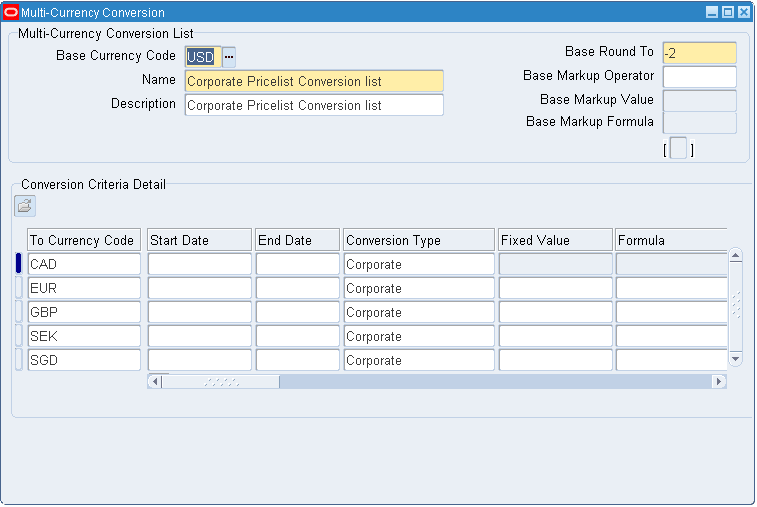Click the End Date cell for GBP

[297, 312]
